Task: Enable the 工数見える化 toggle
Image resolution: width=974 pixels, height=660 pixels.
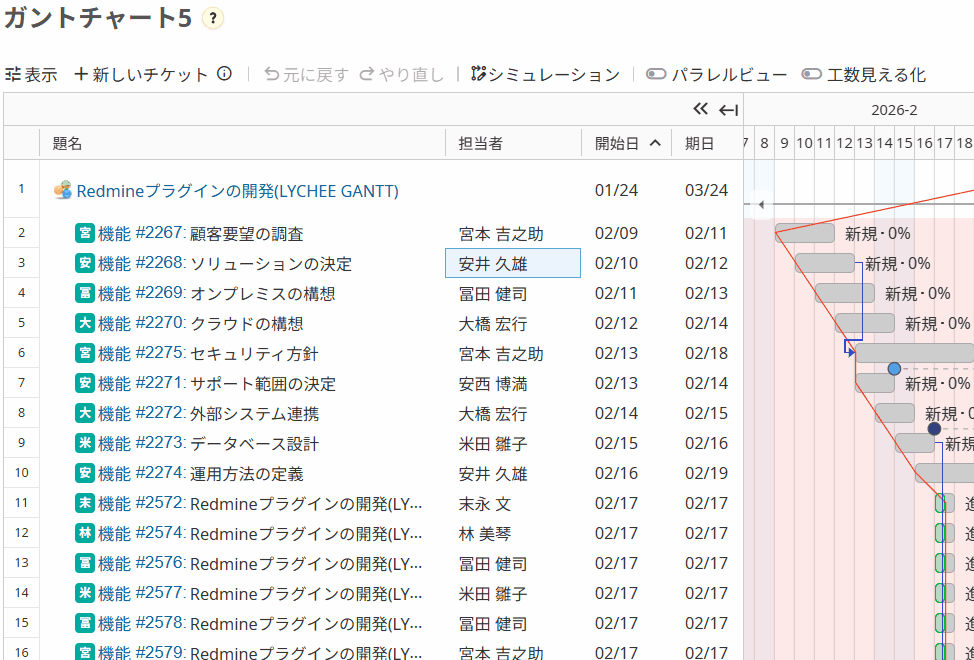Action: click(x=811, y=73)
